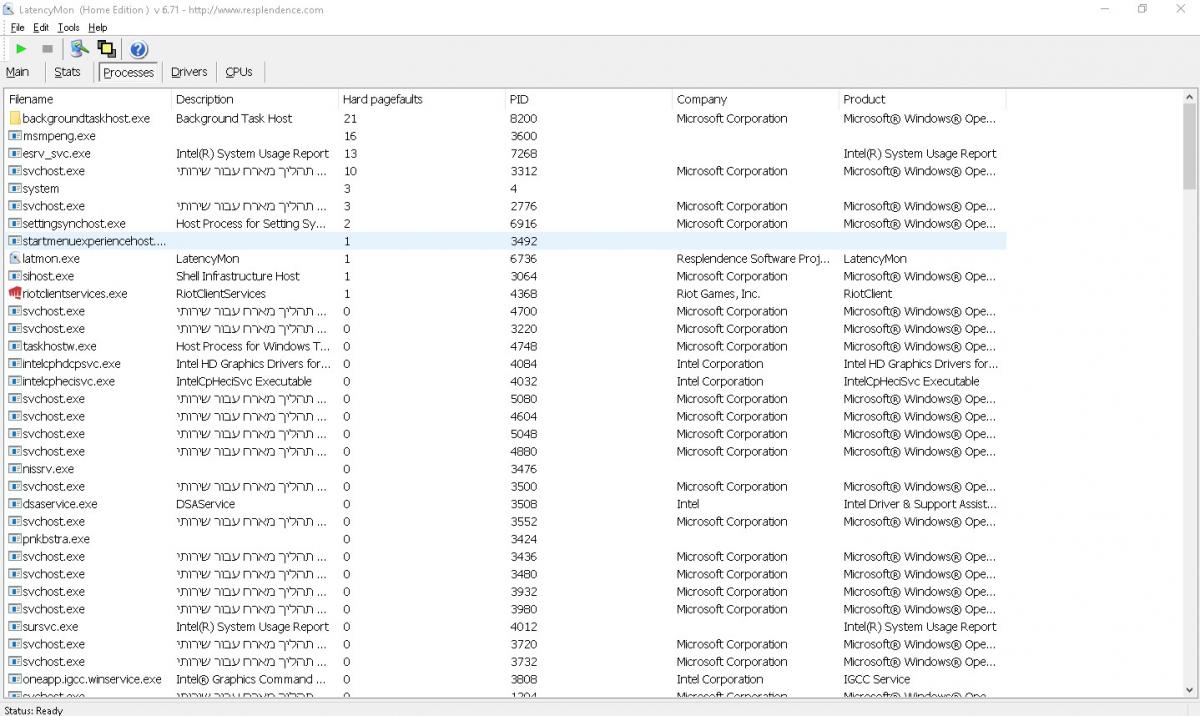Open the Tools menu
The image size is (1200, 716).
coord(68,28)
